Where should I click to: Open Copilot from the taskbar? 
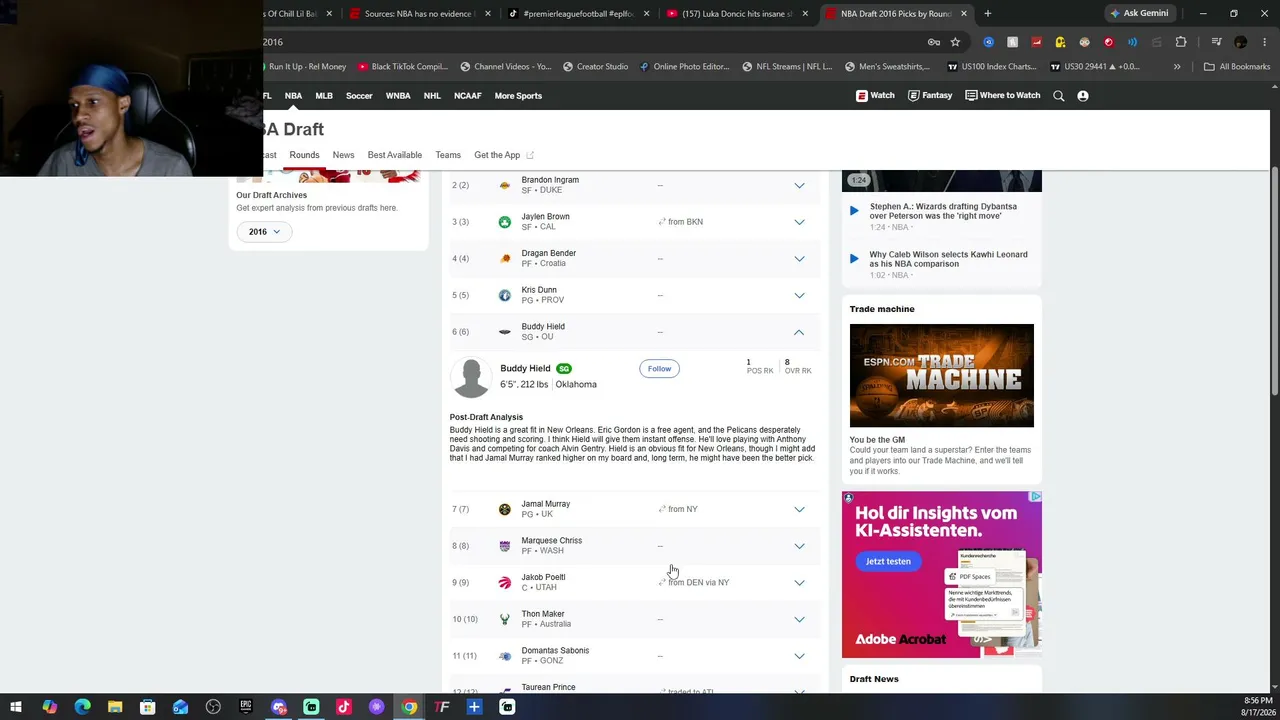[49, 707]
